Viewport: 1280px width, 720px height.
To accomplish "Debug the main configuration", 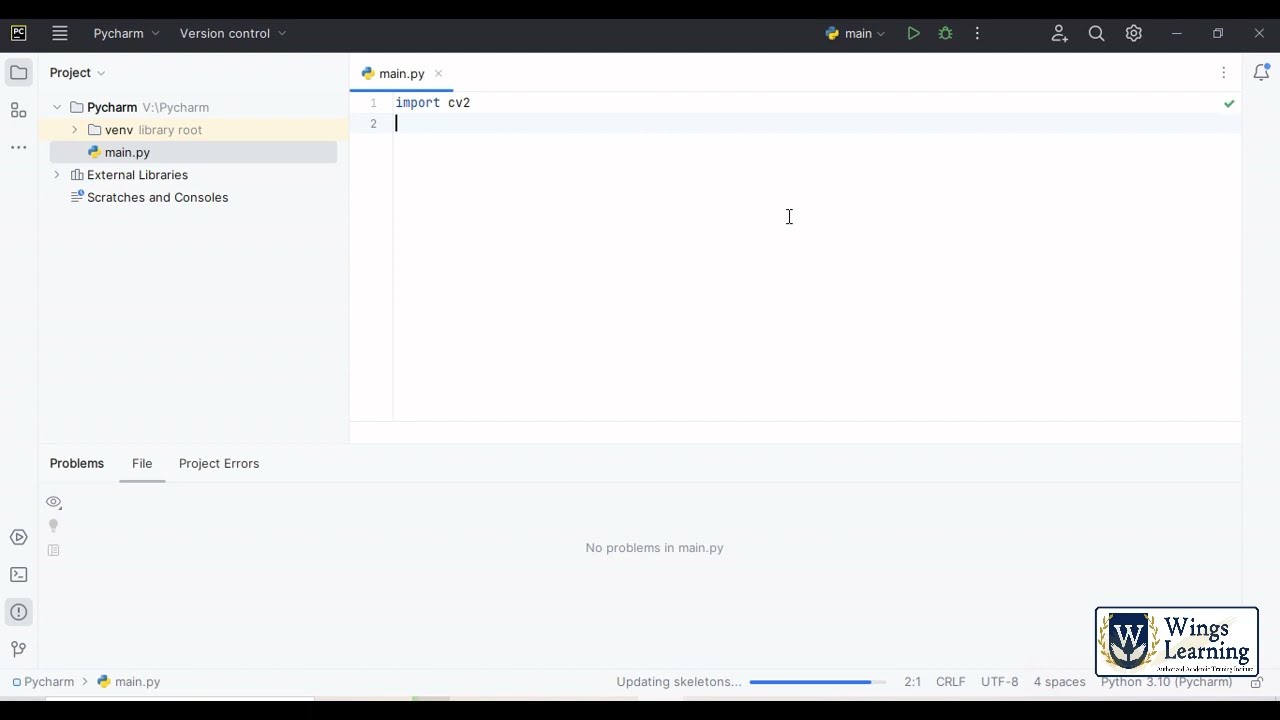I will pos(945,33).
